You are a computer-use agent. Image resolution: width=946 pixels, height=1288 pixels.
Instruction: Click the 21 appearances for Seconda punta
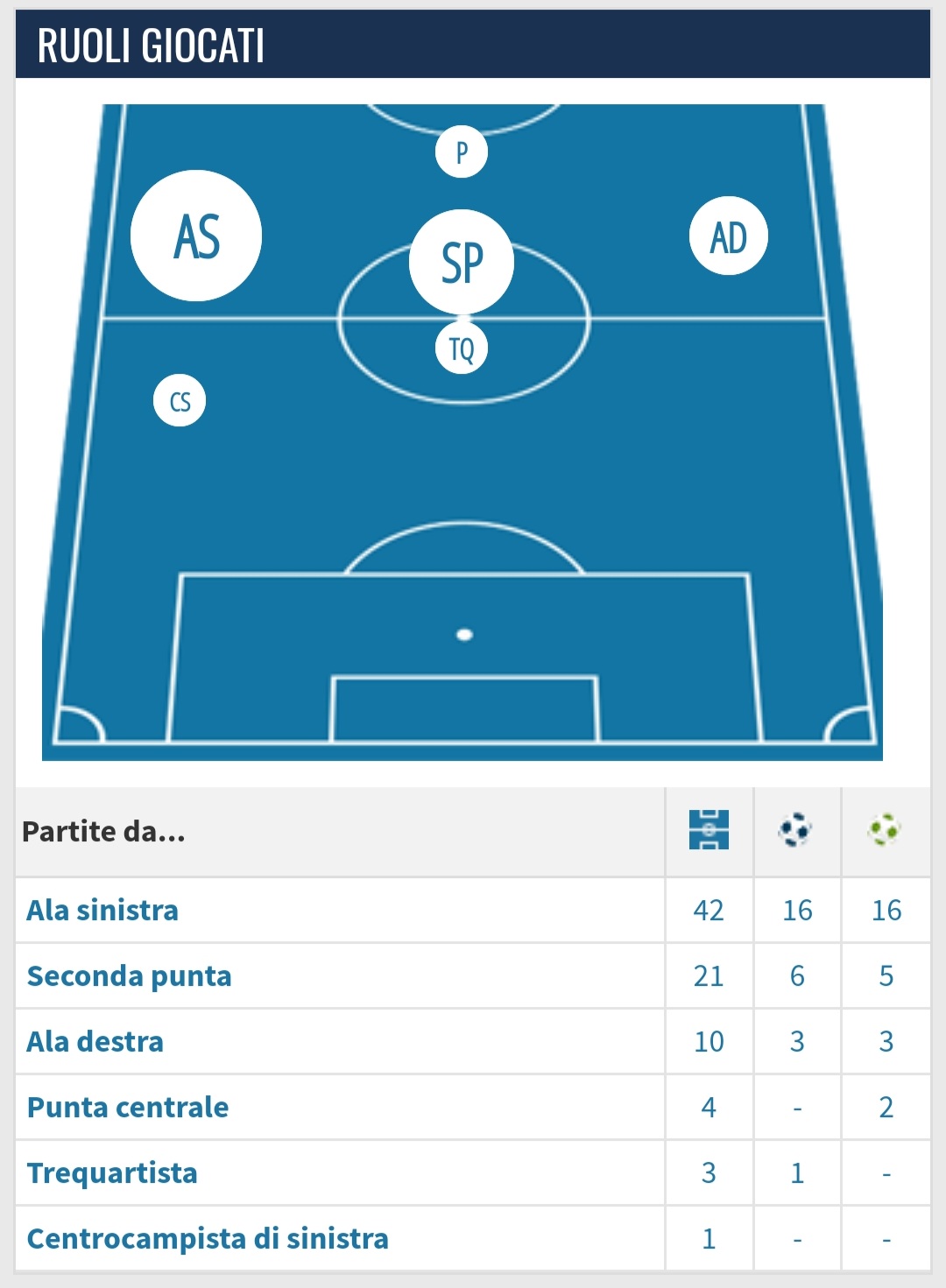coord(709,976)
